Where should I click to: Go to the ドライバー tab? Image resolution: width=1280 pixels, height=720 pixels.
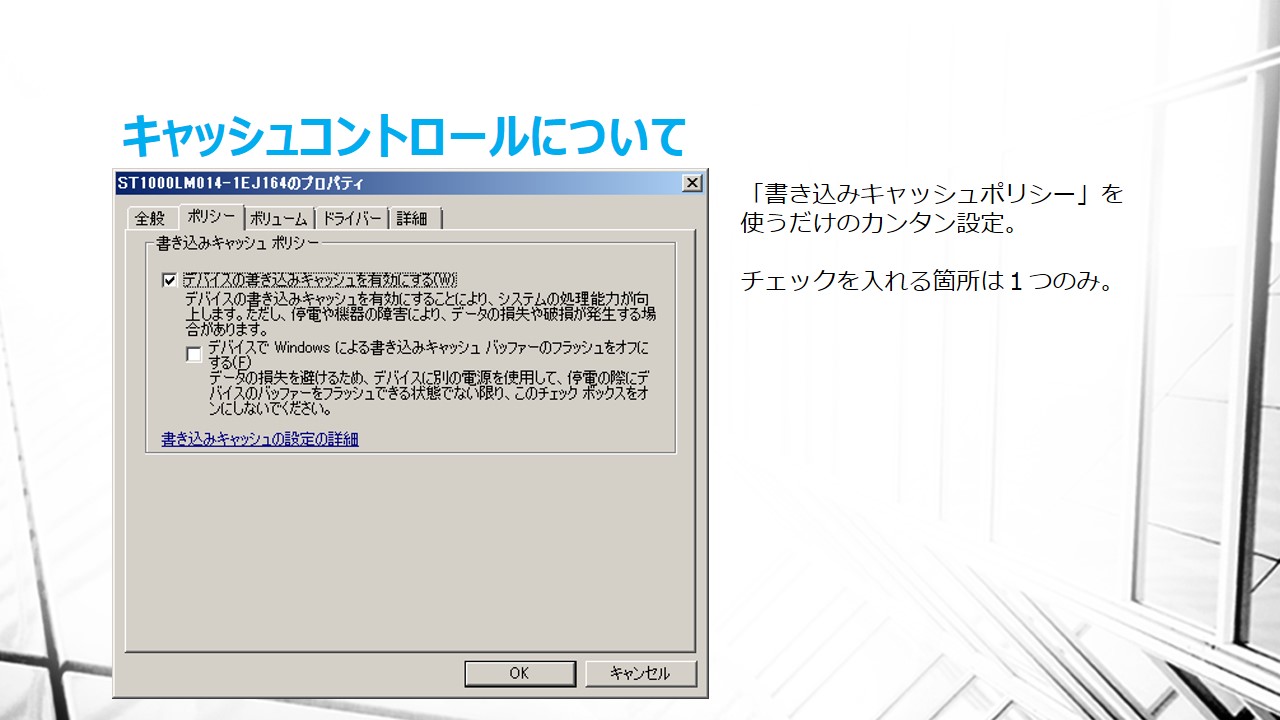(351, 219)
